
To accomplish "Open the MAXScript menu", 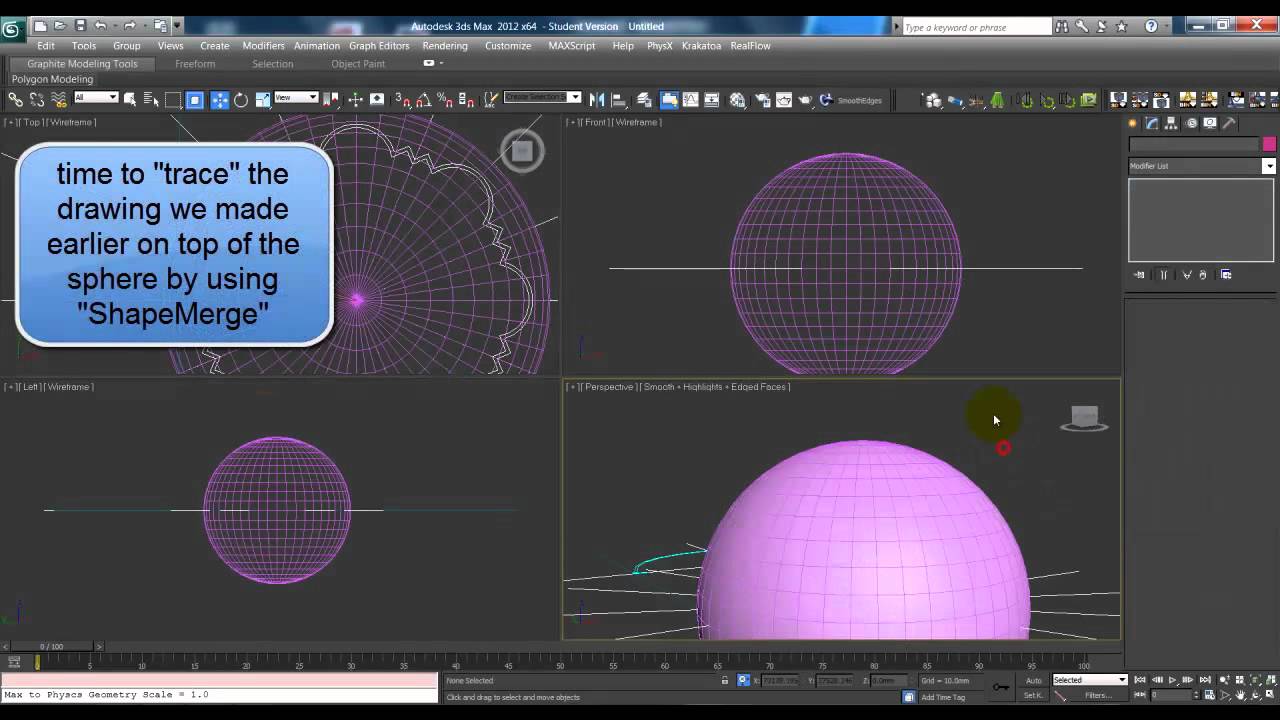I will (x=571, y=45).
